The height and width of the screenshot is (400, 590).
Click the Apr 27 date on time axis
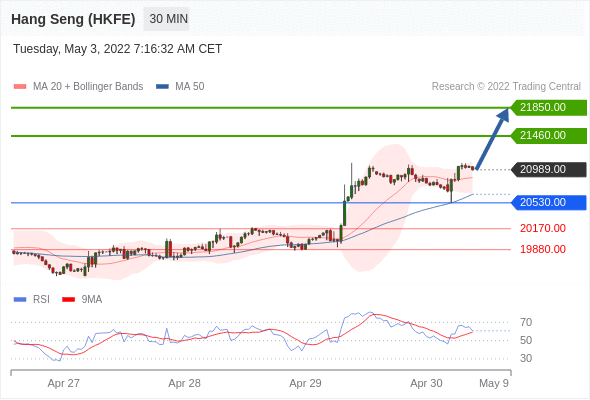[64, 383]
